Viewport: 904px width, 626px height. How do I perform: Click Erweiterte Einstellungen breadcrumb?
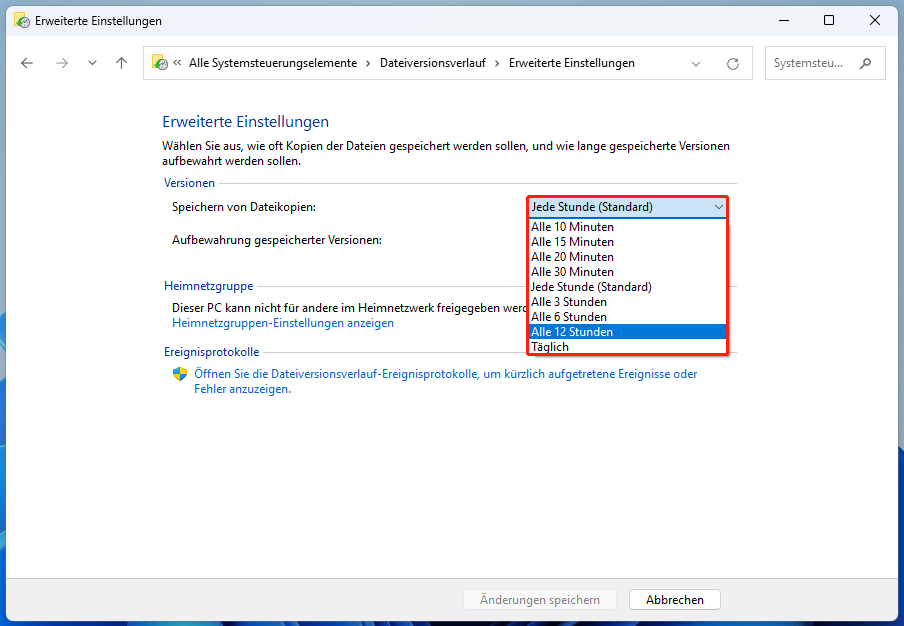[x=571, y=63]
